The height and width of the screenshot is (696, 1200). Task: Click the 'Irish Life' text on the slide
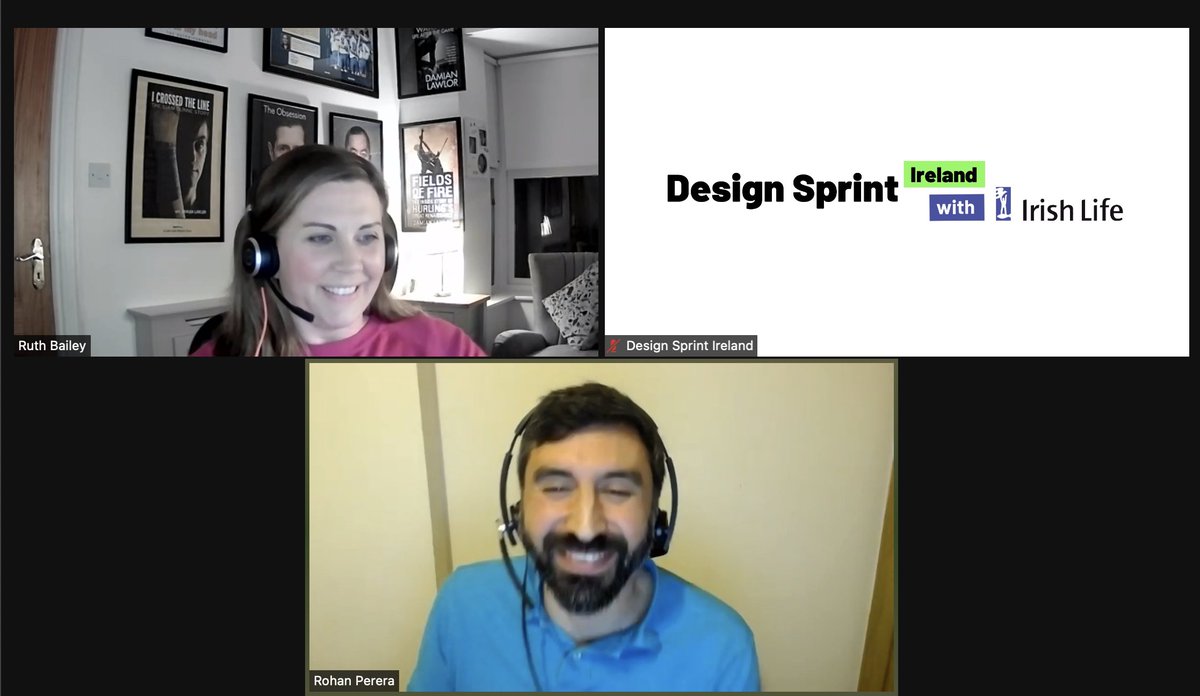1072,209
